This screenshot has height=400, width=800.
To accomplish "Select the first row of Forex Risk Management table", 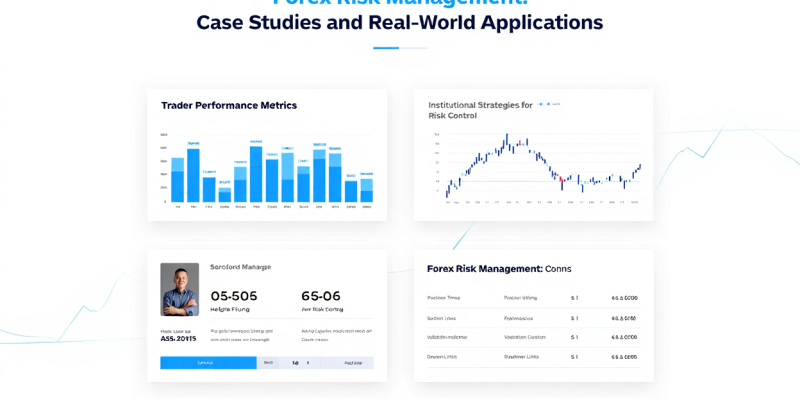I will click(533, 298).
